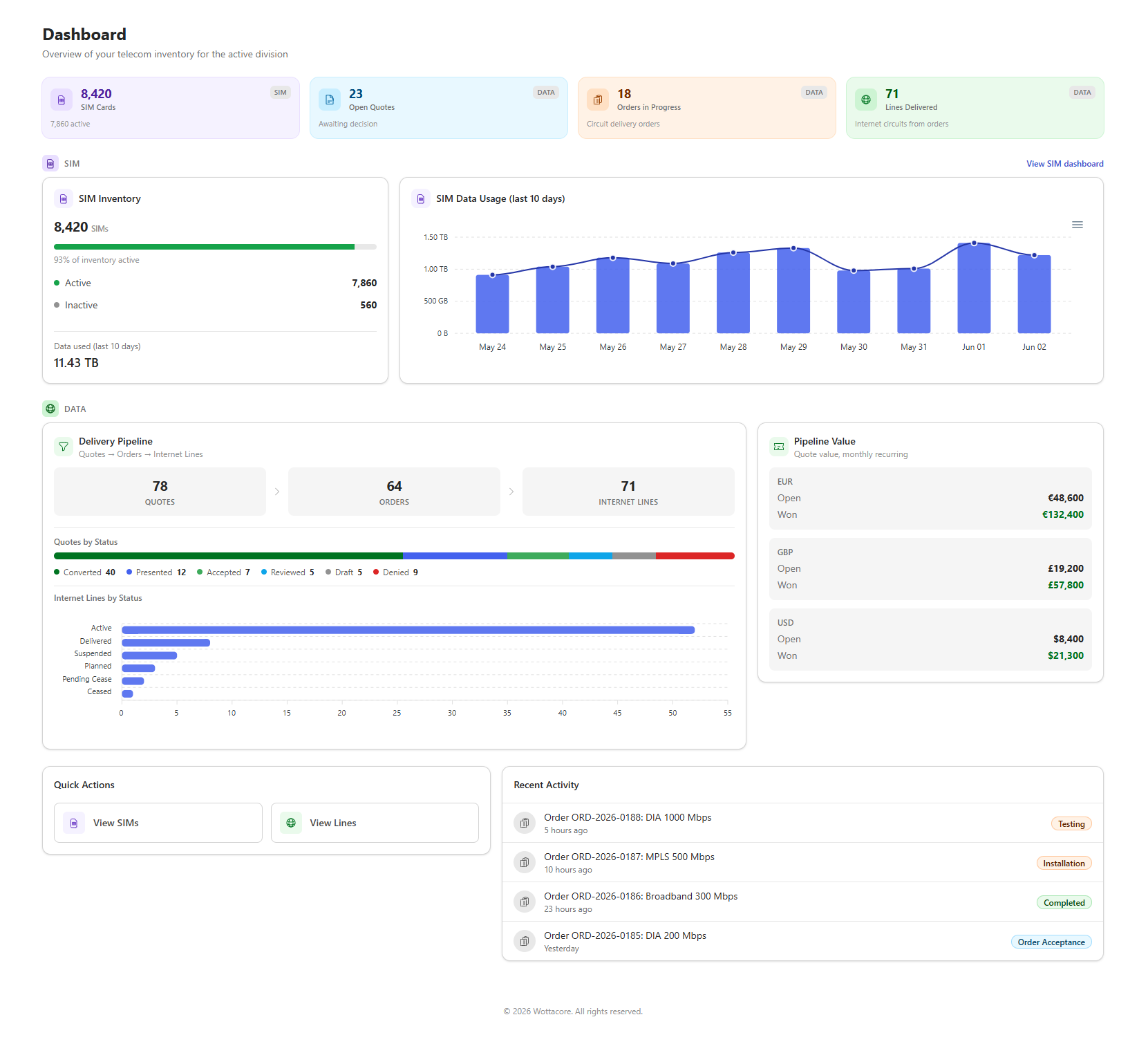Open the View SIM dashboard link
Image resolution: width=1148 pixels, height=1044 pixels.
[1064, 164]
